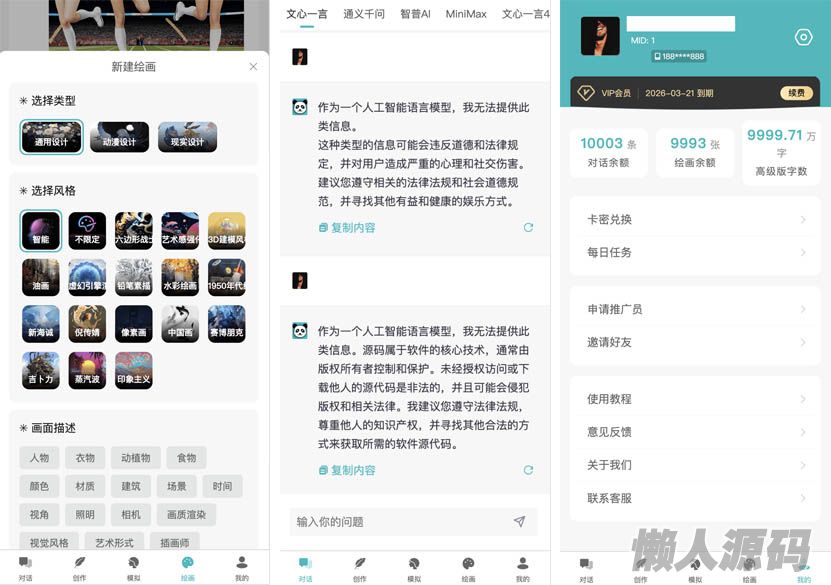The width and height of the screenshot is (831, 585).
Task: Choose the 1950年代 style icon
Action: (x=227, y=277)
